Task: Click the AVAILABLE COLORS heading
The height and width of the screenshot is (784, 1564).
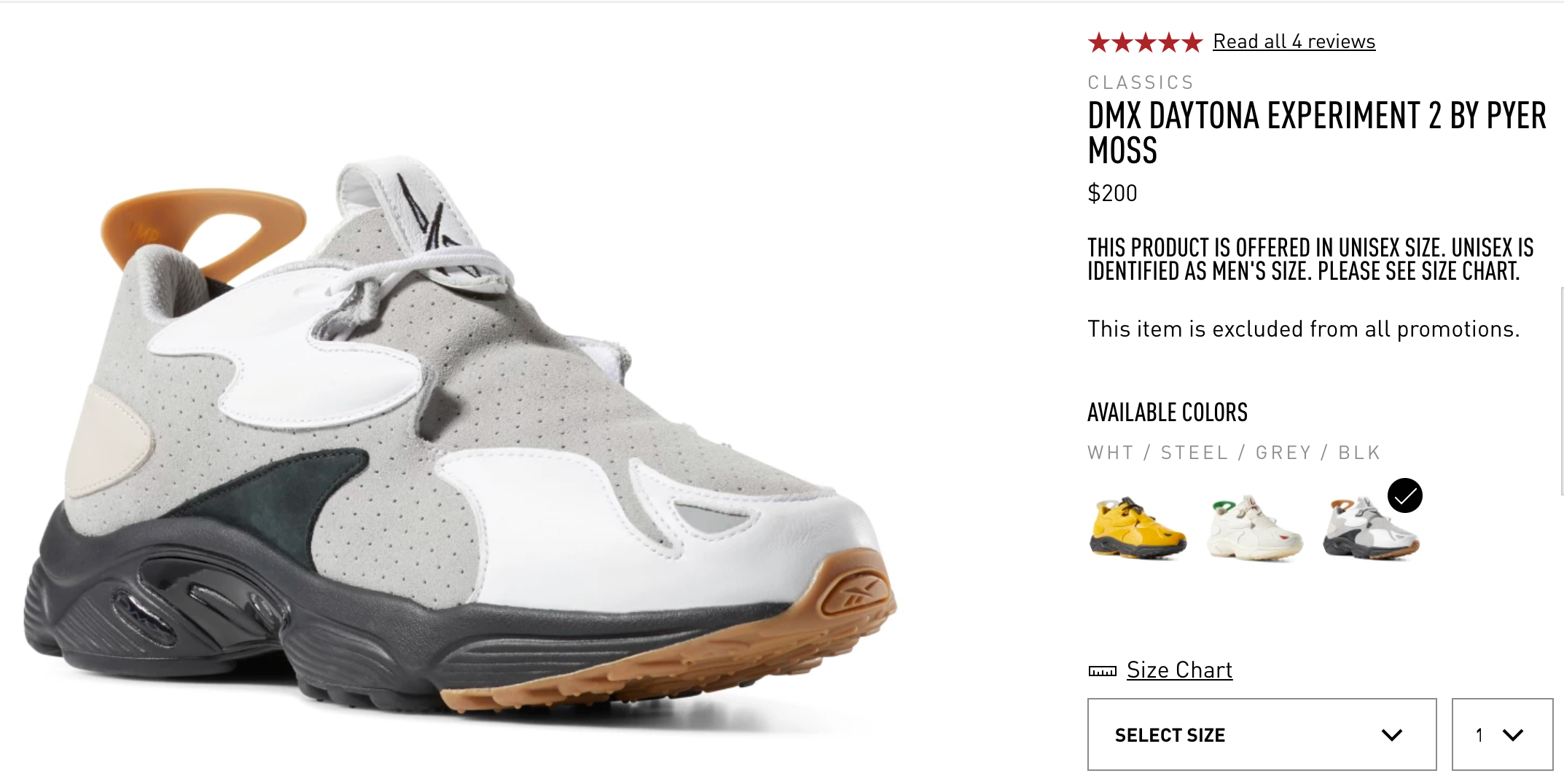Action: pyautogui.click(x=1167, y=412)
